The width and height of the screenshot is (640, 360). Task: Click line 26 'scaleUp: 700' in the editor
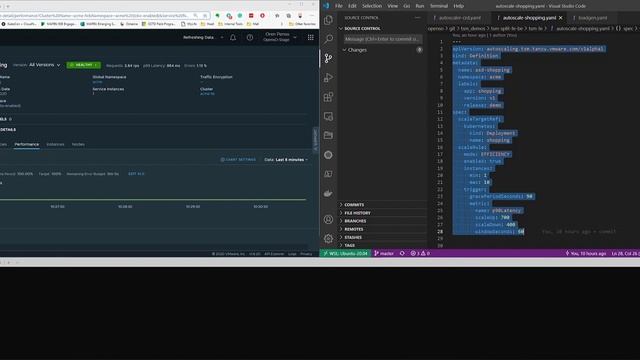point(492,218)
